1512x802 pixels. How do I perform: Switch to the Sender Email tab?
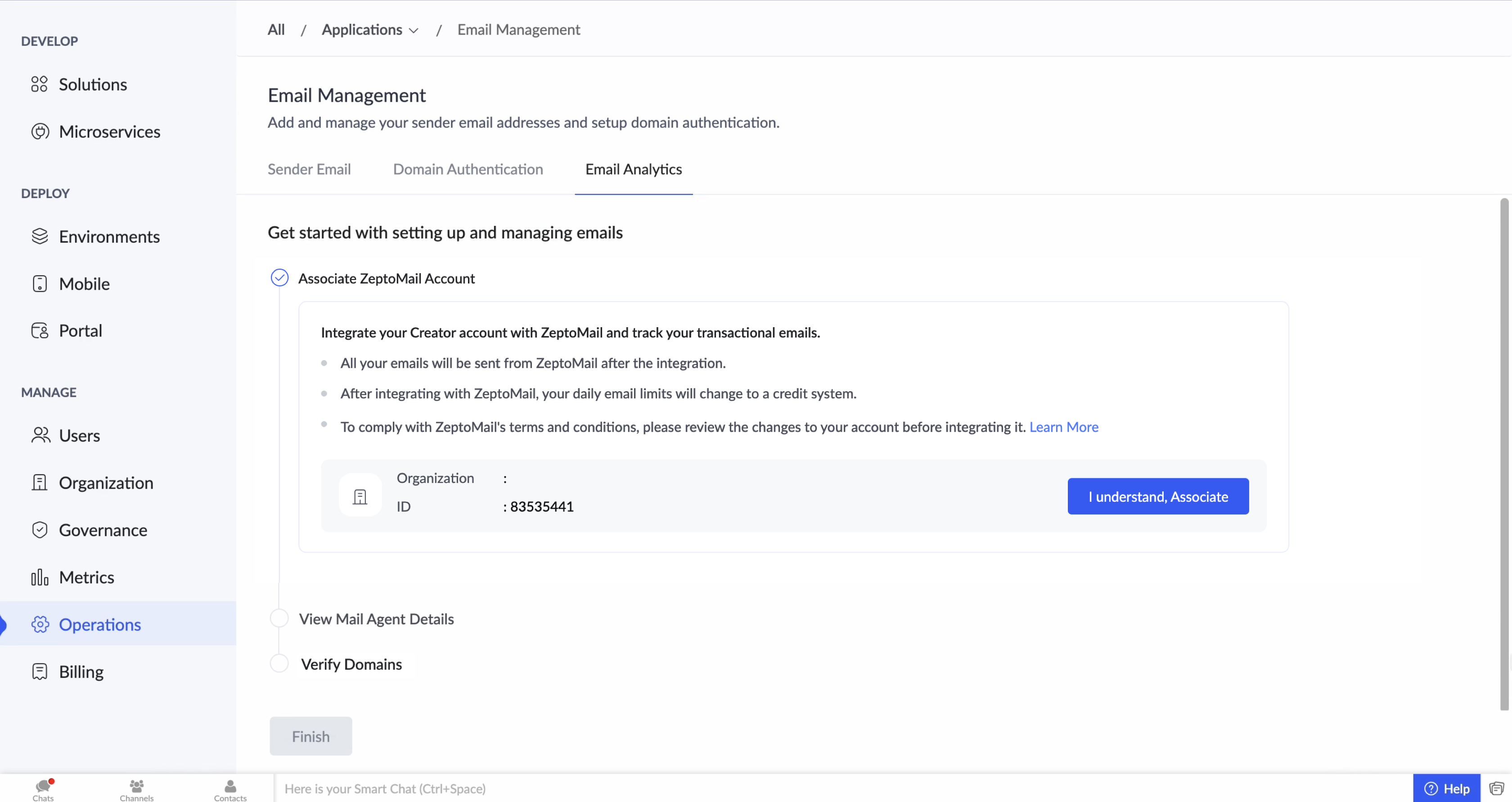pos(309,169)
